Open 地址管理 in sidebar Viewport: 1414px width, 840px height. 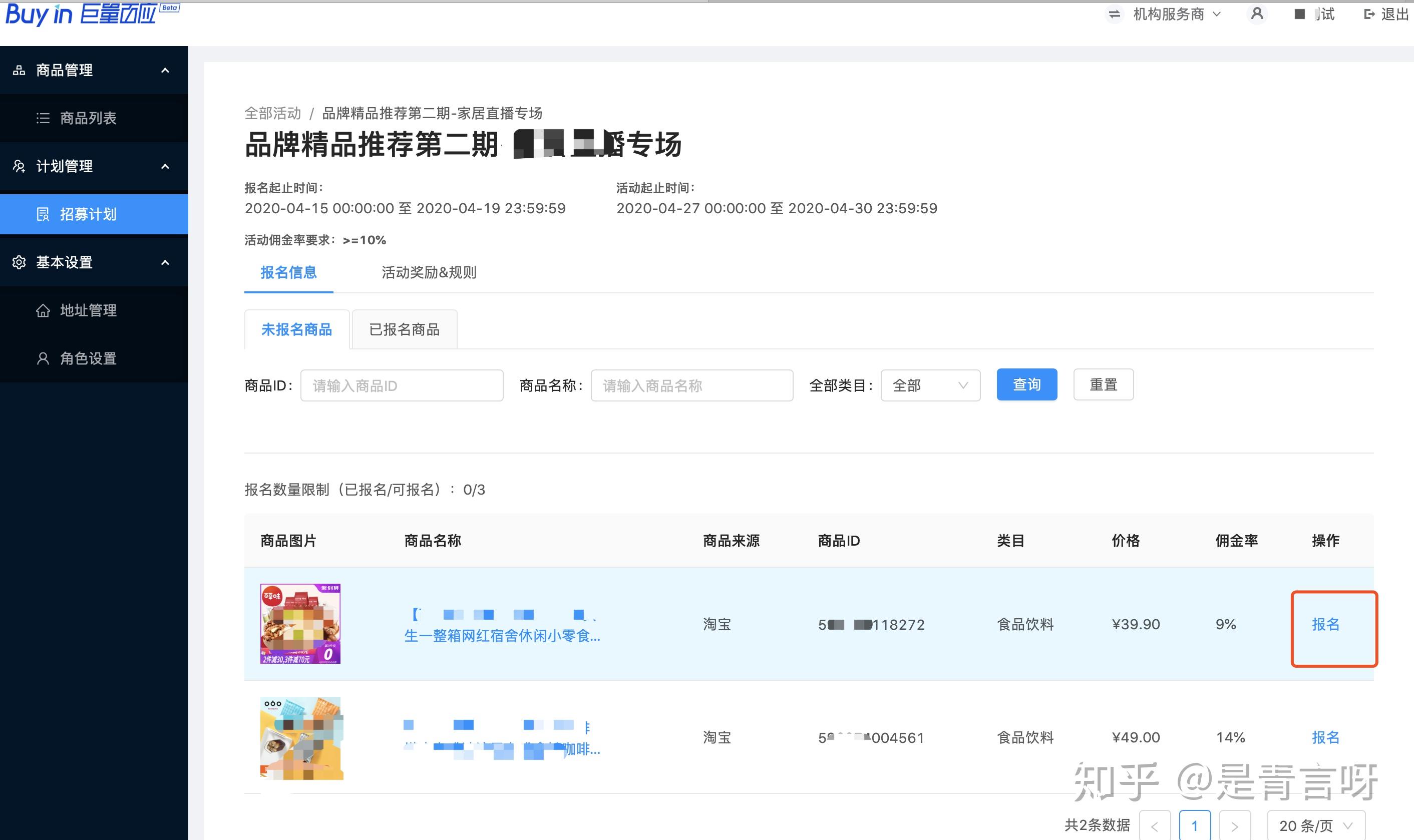tap(94, 310)
